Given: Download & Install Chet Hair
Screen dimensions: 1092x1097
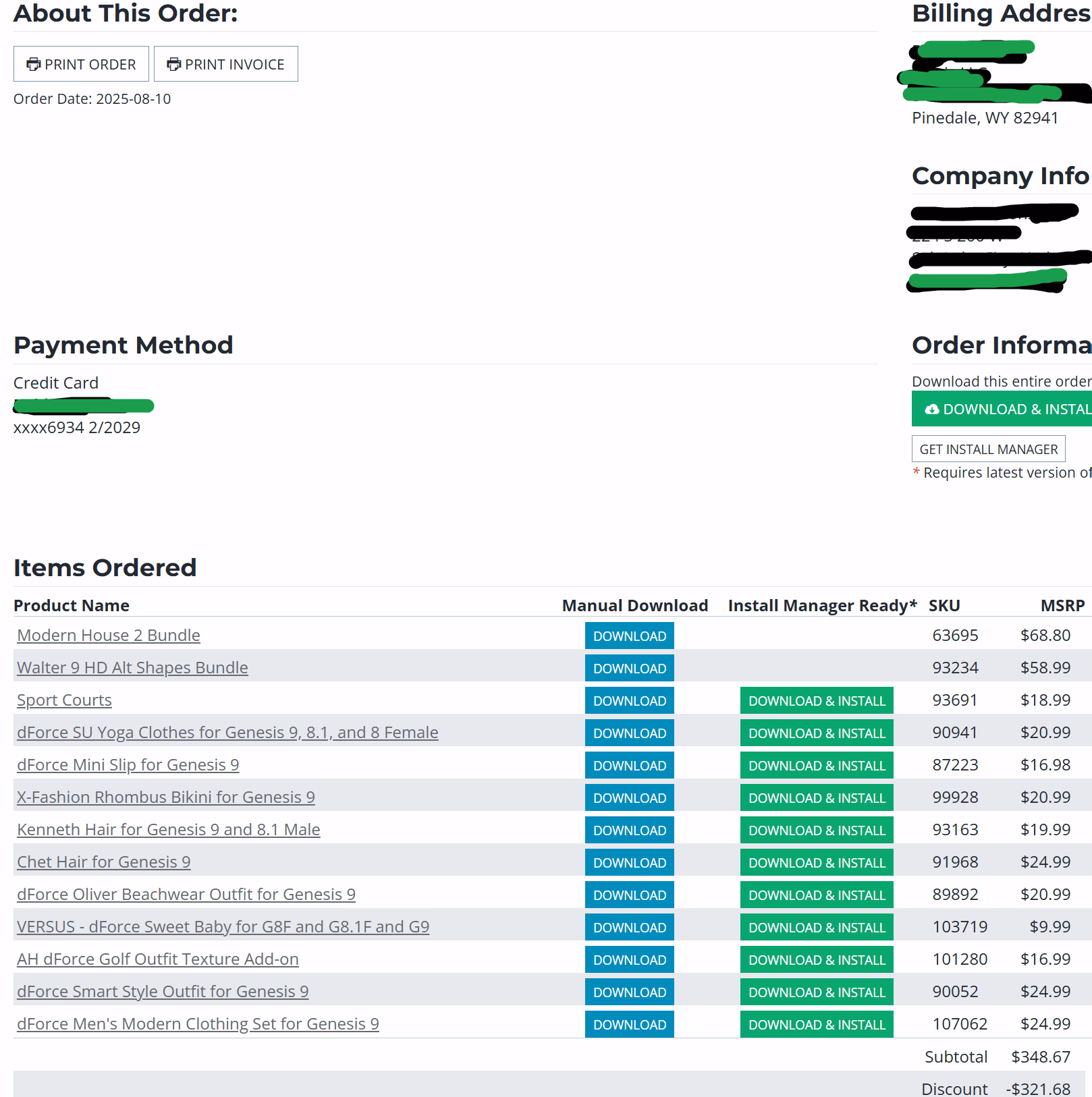Looking at the screenshot, I should [817, 862].
